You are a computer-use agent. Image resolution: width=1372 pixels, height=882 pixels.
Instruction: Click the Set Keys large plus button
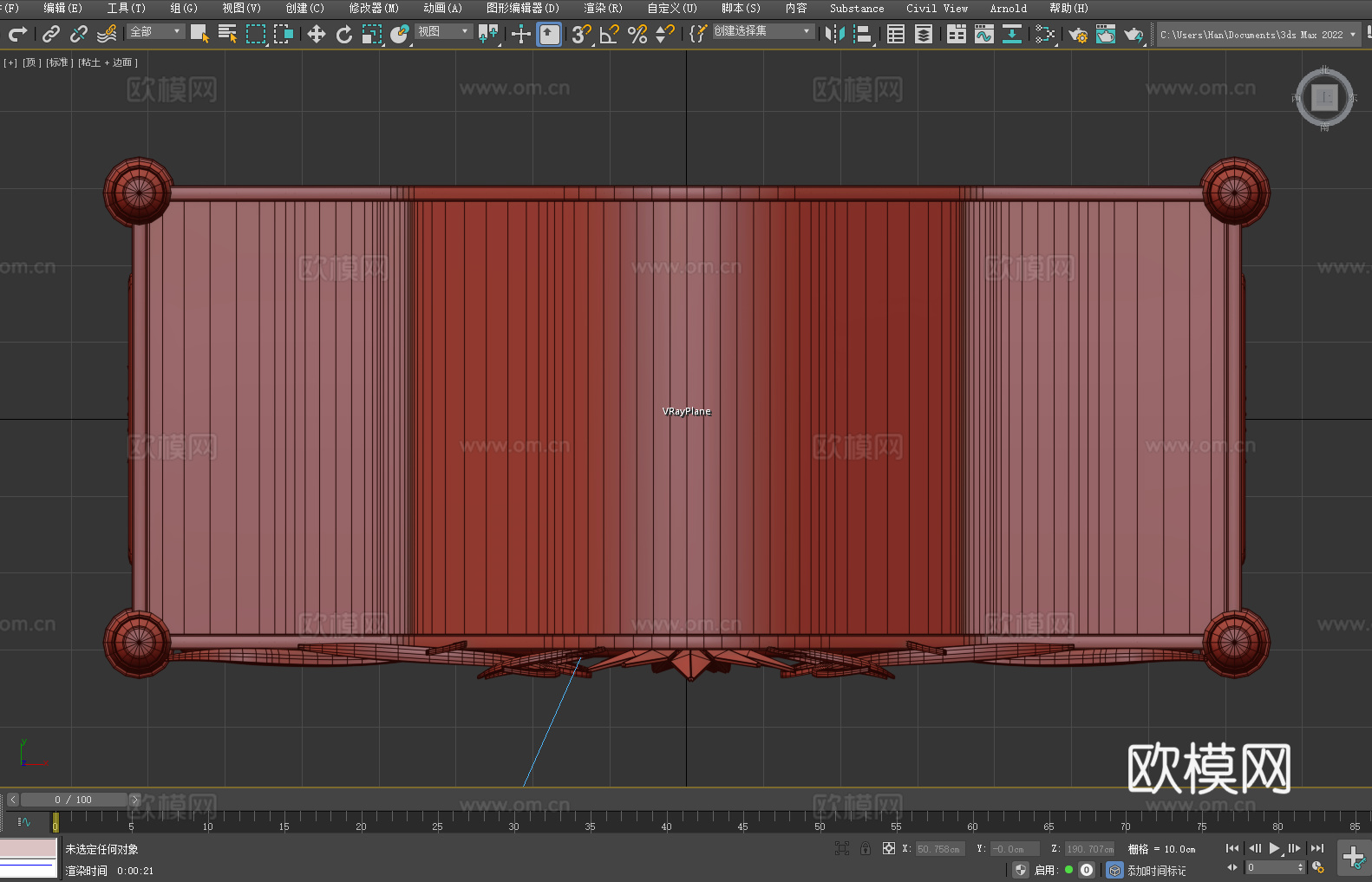pos(1354,858)
